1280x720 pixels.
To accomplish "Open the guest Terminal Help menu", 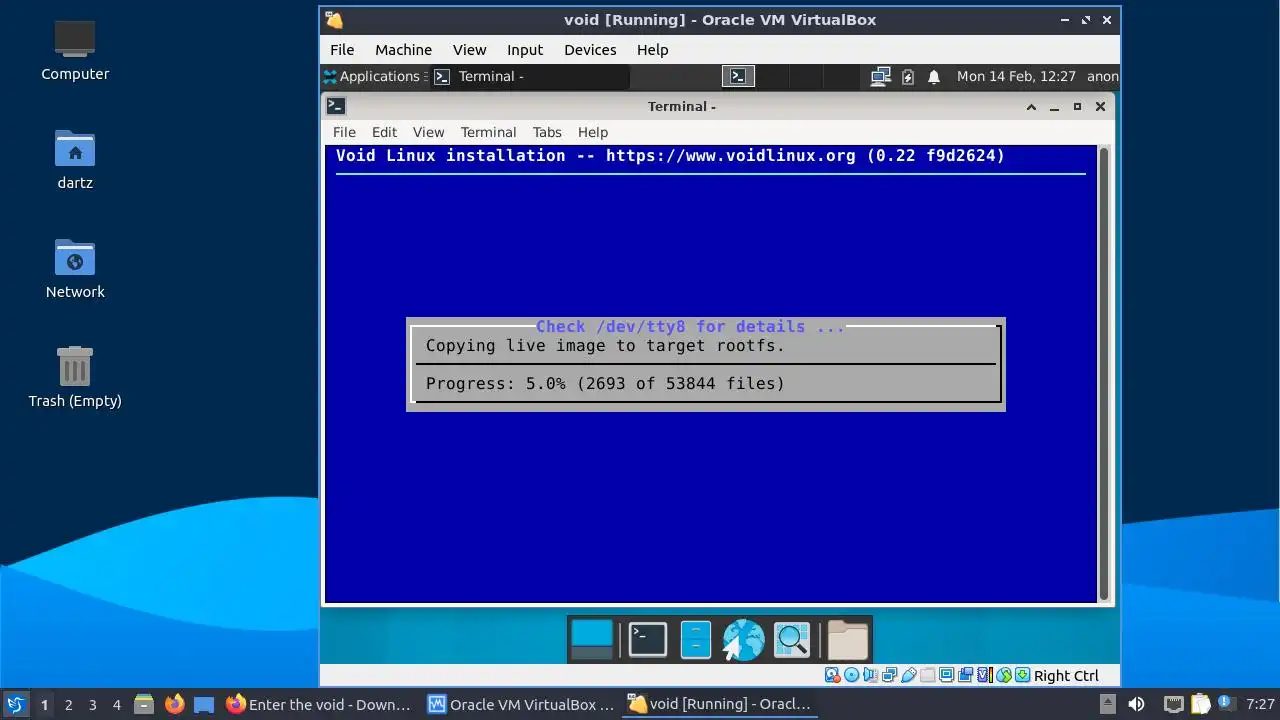I will (593, 132).
